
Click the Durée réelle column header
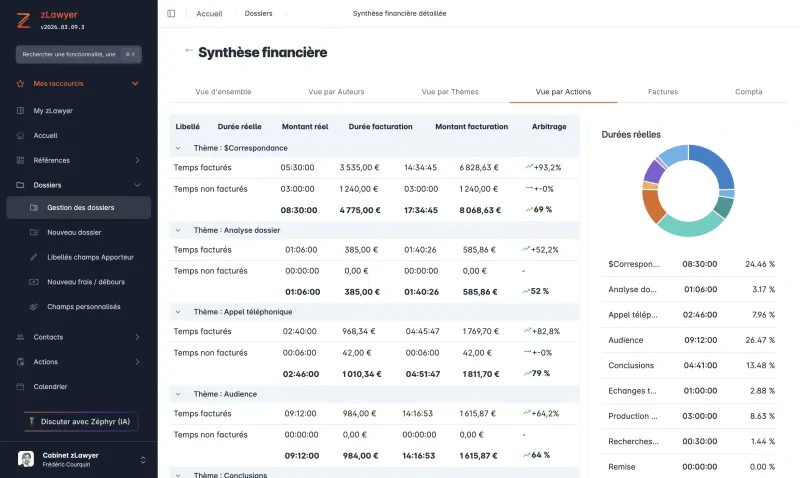coord(239,127)
